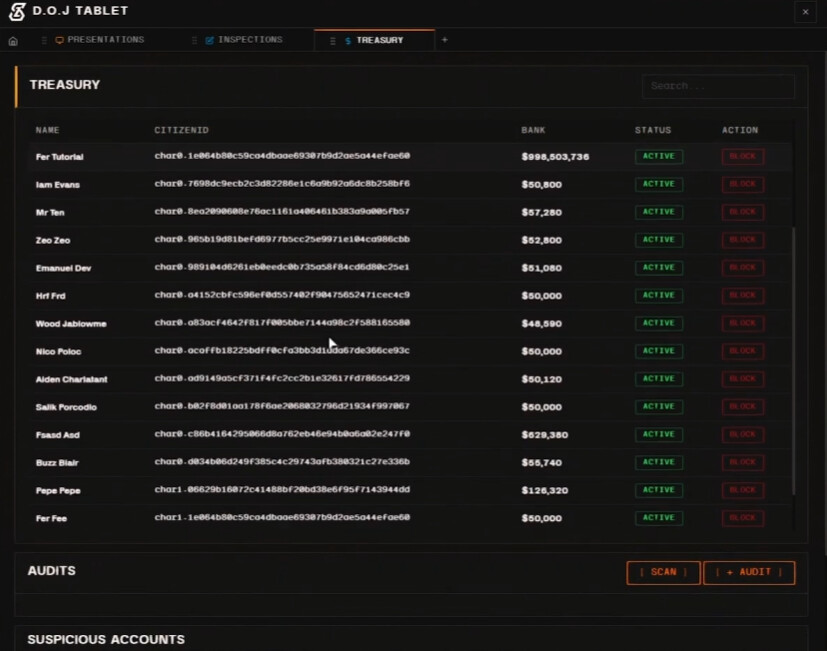The height and width of the screenshot is (651, 827).
Task: Block the Salik Porcodio account
Action: click(x=743, y=407)
